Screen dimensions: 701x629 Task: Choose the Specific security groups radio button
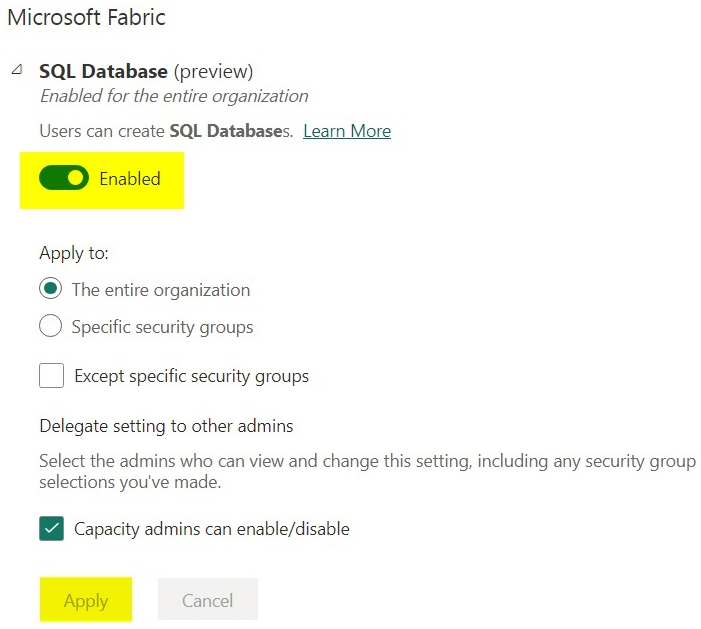coord(50,326)
